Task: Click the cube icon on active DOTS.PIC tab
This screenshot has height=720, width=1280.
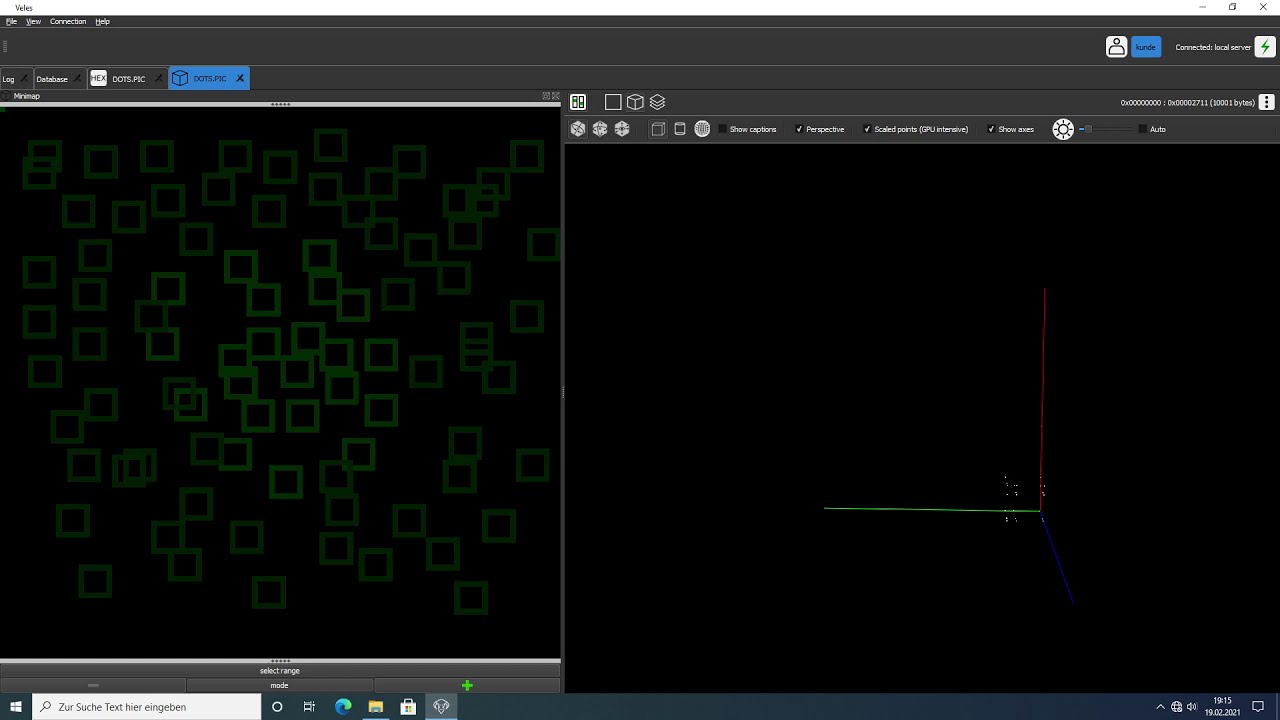Action: [x=180, y=78]
